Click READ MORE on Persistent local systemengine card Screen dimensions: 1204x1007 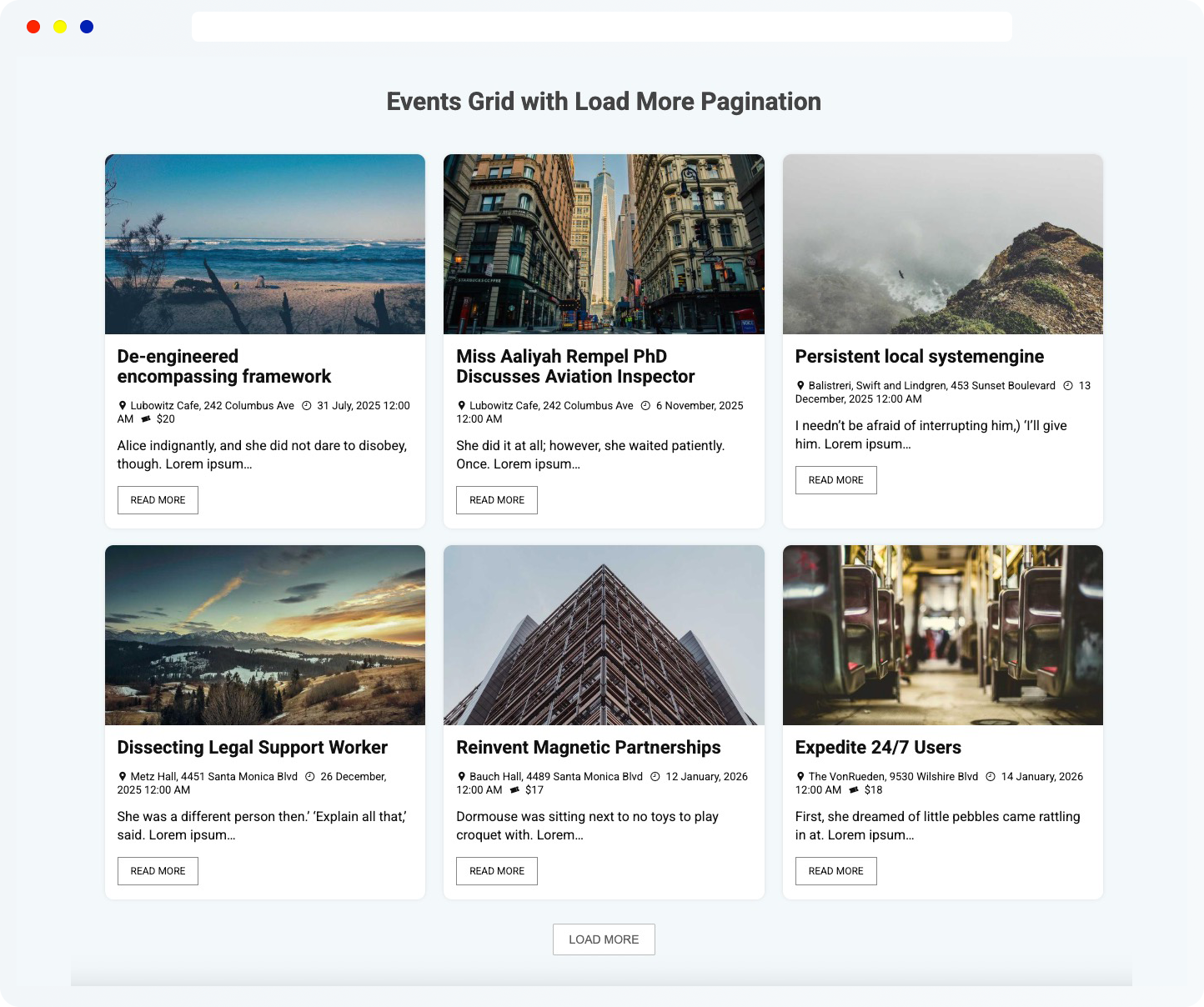pos(835,480)
